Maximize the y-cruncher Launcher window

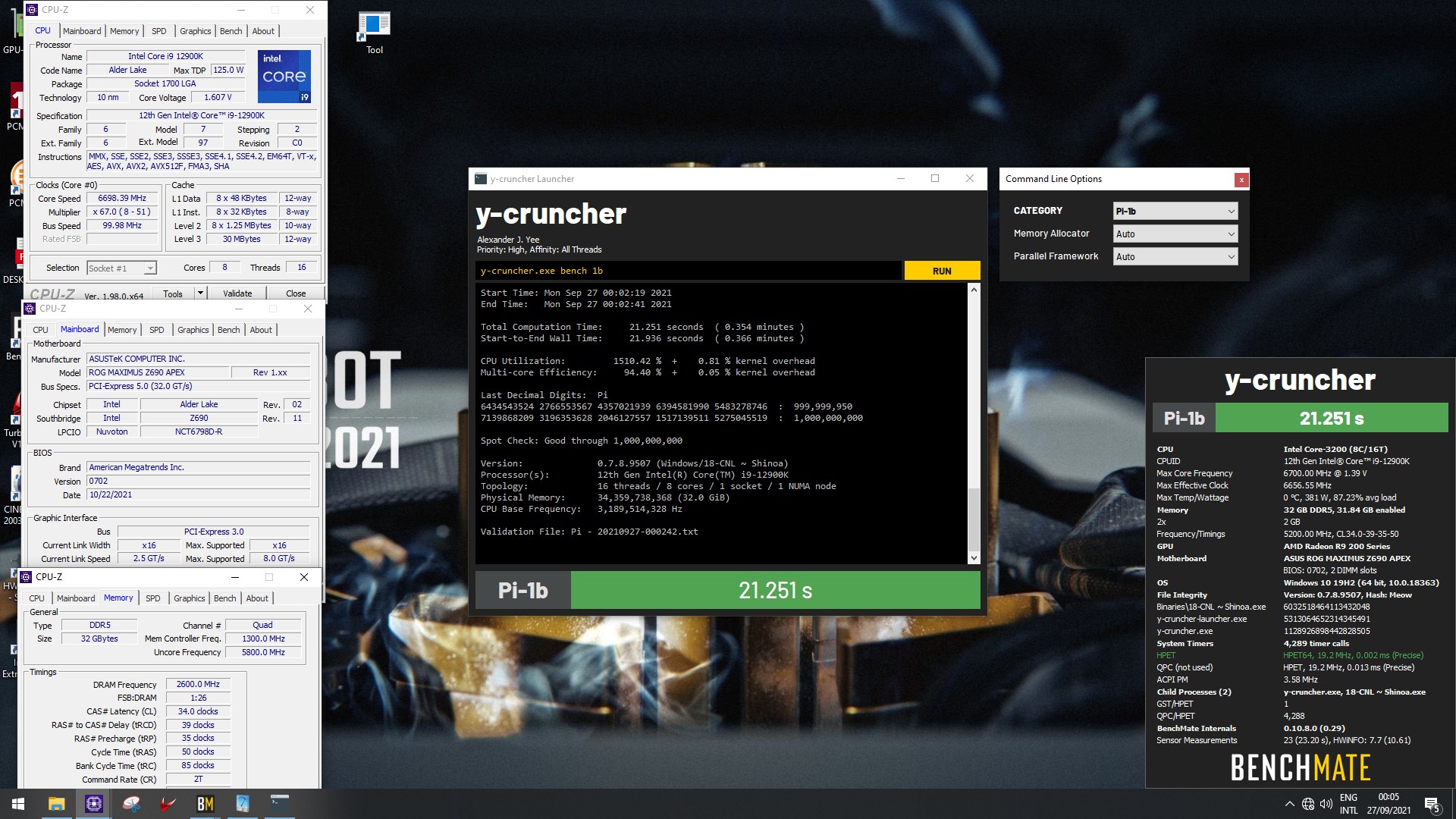935,179
